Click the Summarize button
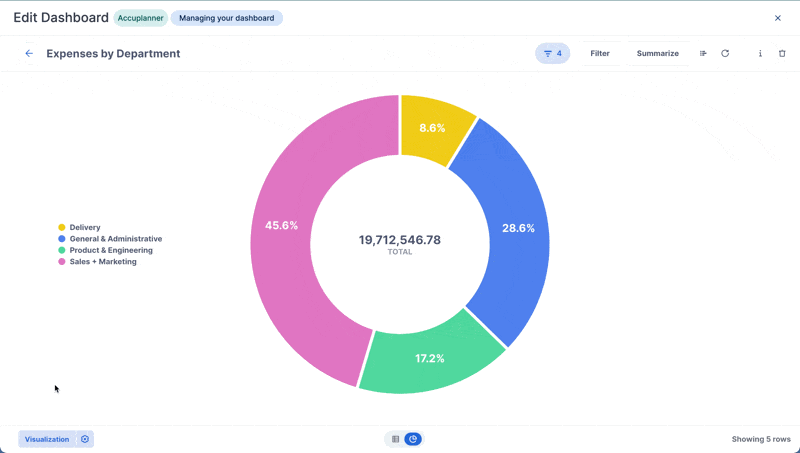Screen dimensions: 800x453 click(x=658, y=54)
